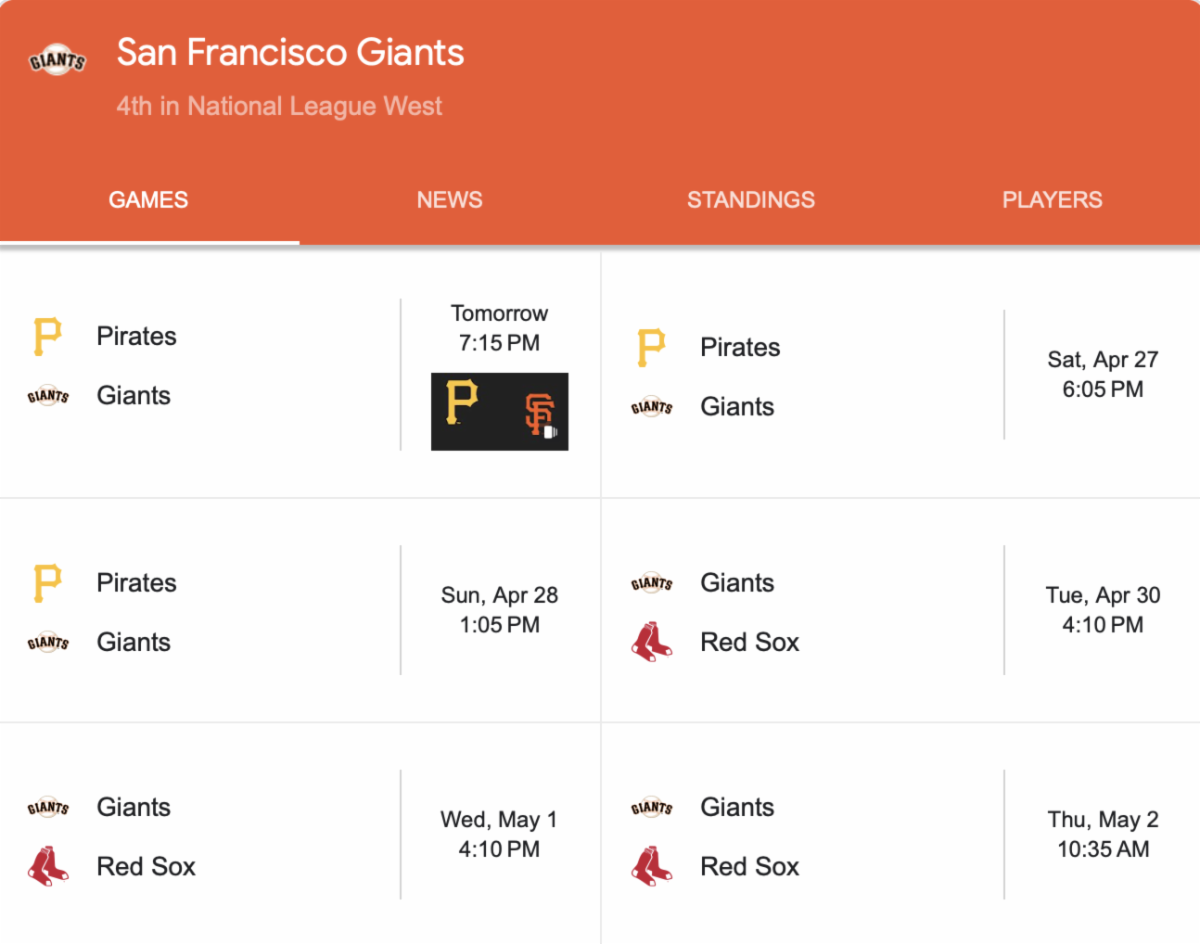Click Red Sox logo in Thu, May 2 game

(651, 866)
